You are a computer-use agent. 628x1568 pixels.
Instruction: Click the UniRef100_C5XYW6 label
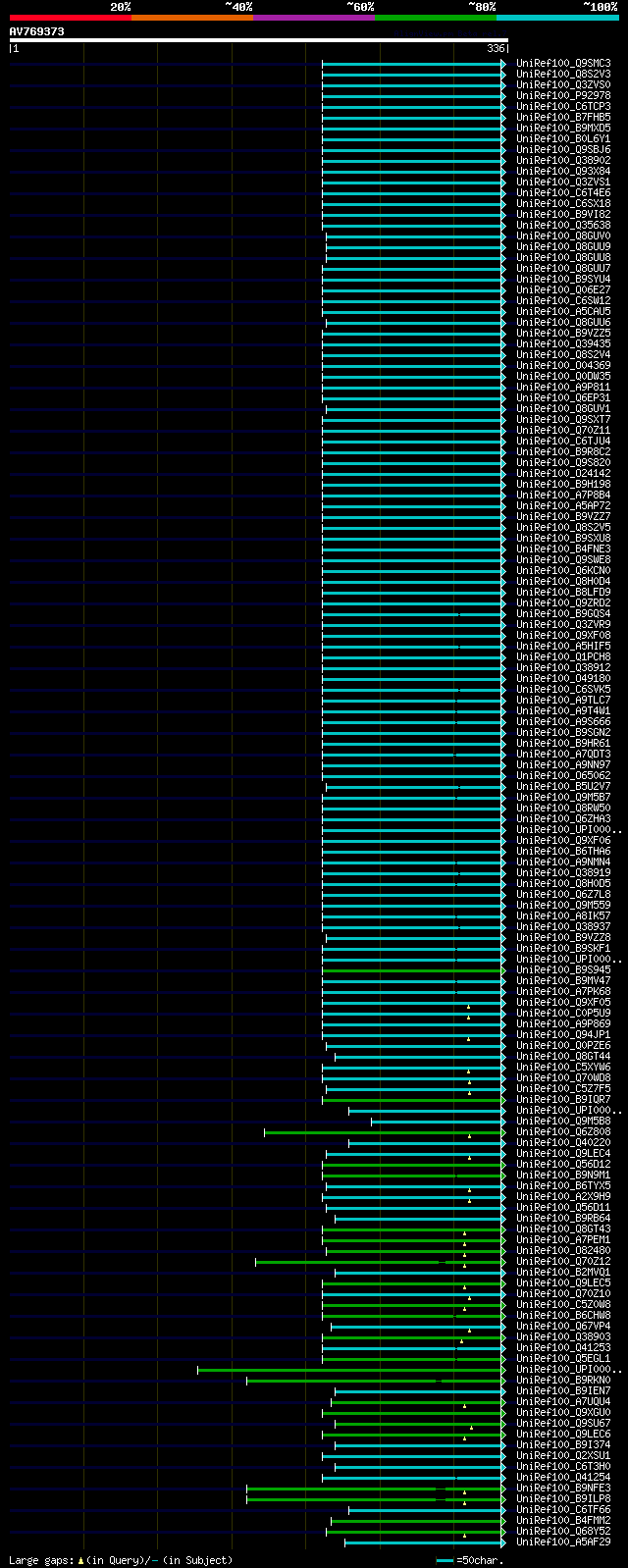pos(563,1068)
